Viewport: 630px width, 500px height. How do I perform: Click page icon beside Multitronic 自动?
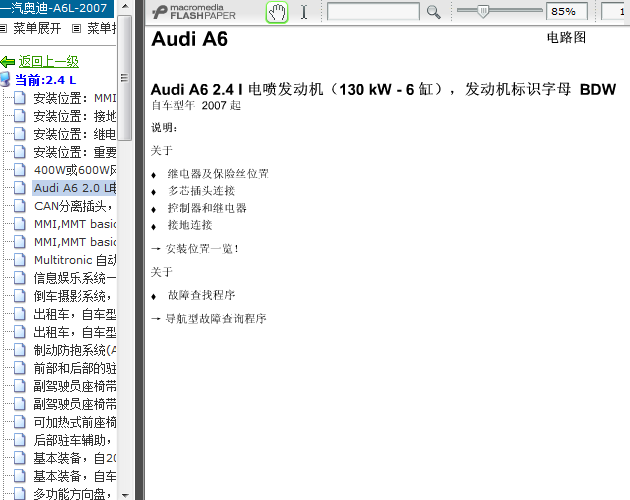pos(19,260)
